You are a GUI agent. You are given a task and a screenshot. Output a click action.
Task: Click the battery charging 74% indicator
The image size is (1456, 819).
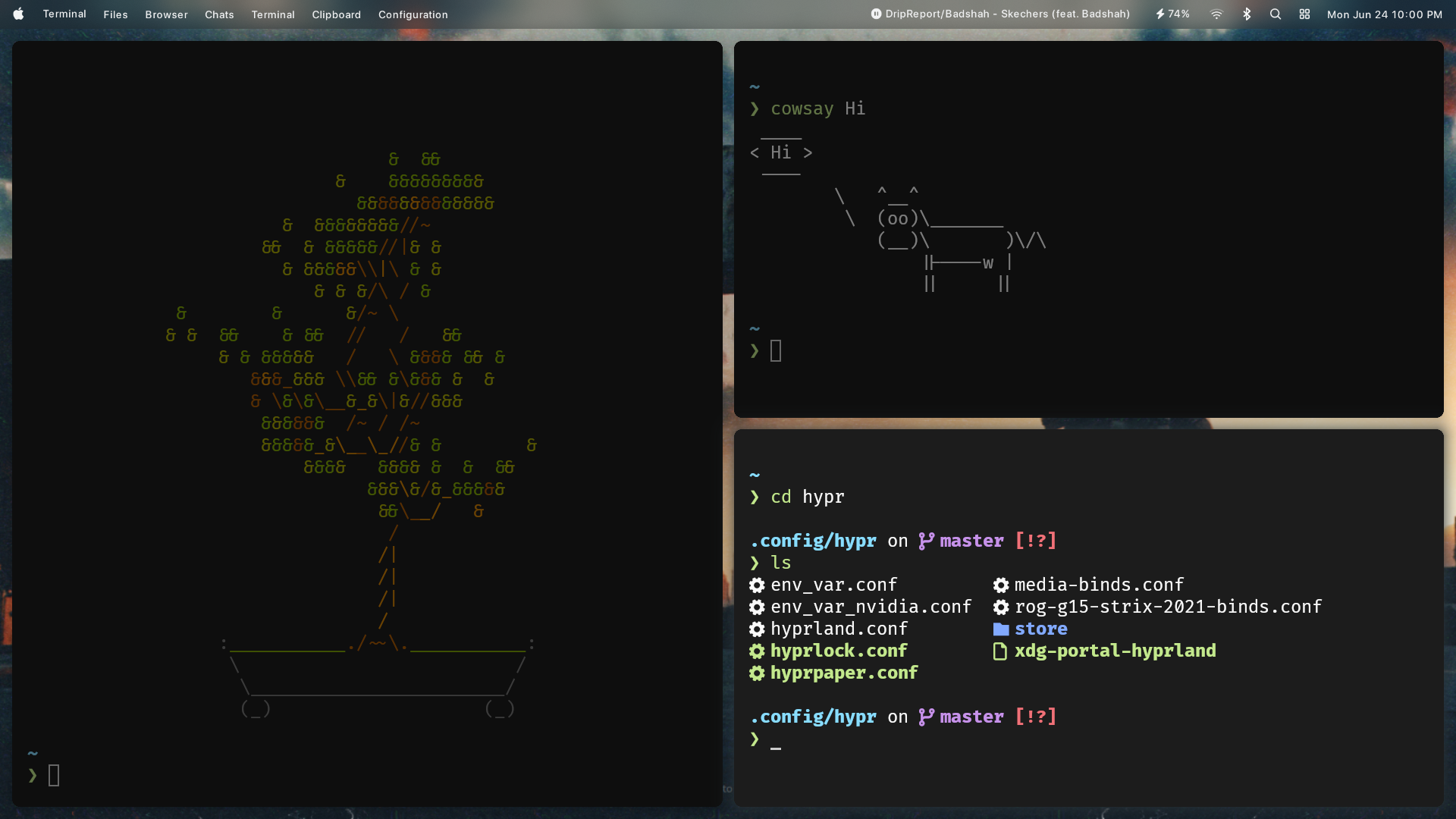1172,14
